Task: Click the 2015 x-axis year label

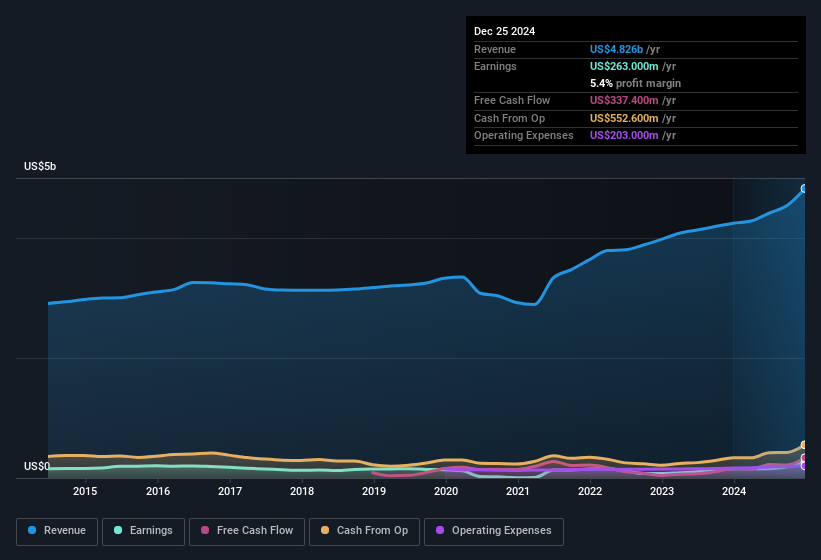Action: click(85, 491)
